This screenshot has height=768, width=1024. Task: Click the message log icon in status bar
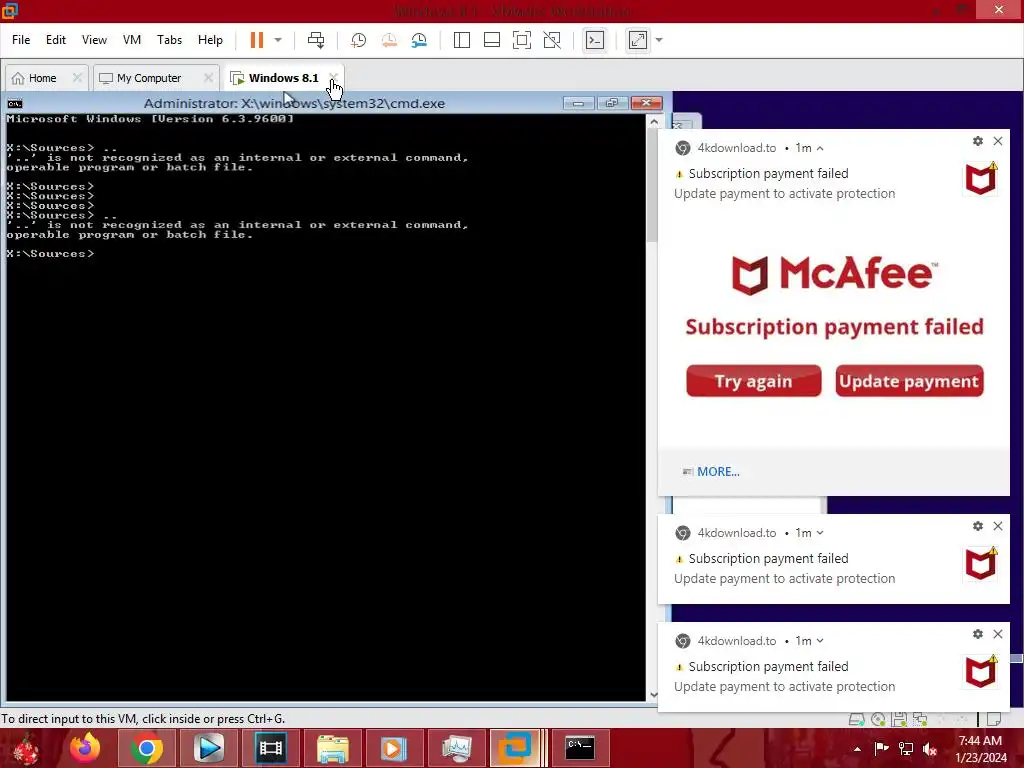[x=994, y=720]
